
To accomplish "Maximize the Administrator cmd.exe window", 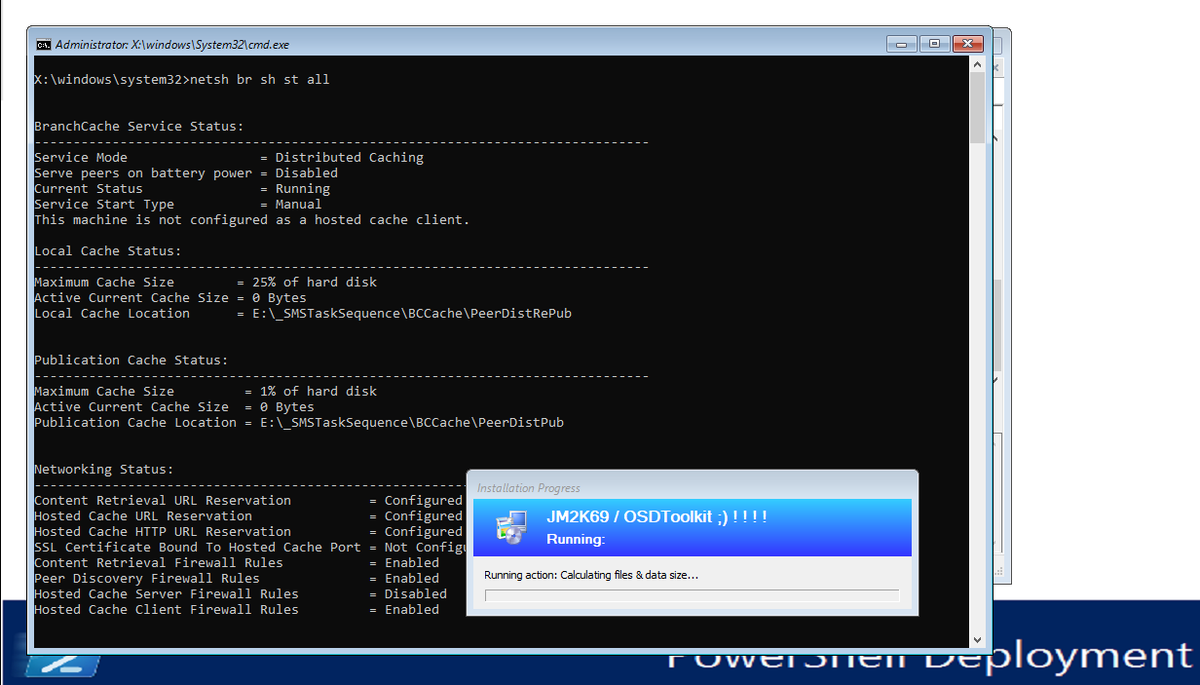I will pyautogui.click(x=934, y=45).
